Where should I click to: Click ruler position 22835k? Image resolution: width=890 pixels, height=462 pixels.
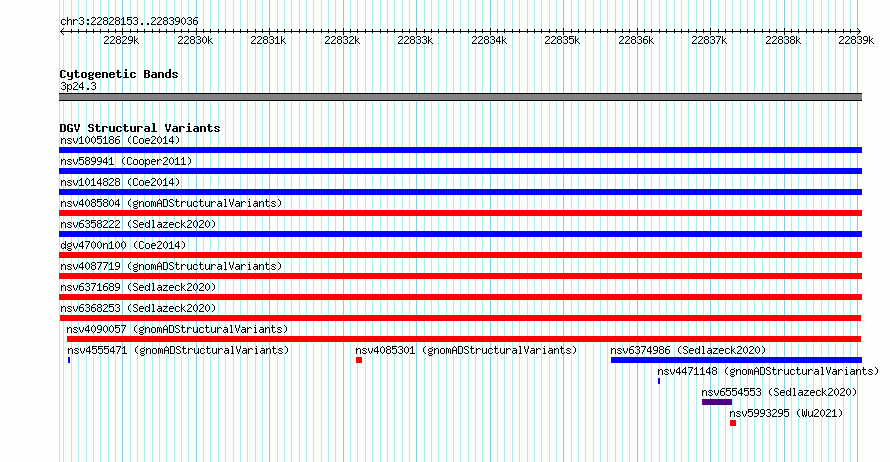562,40
